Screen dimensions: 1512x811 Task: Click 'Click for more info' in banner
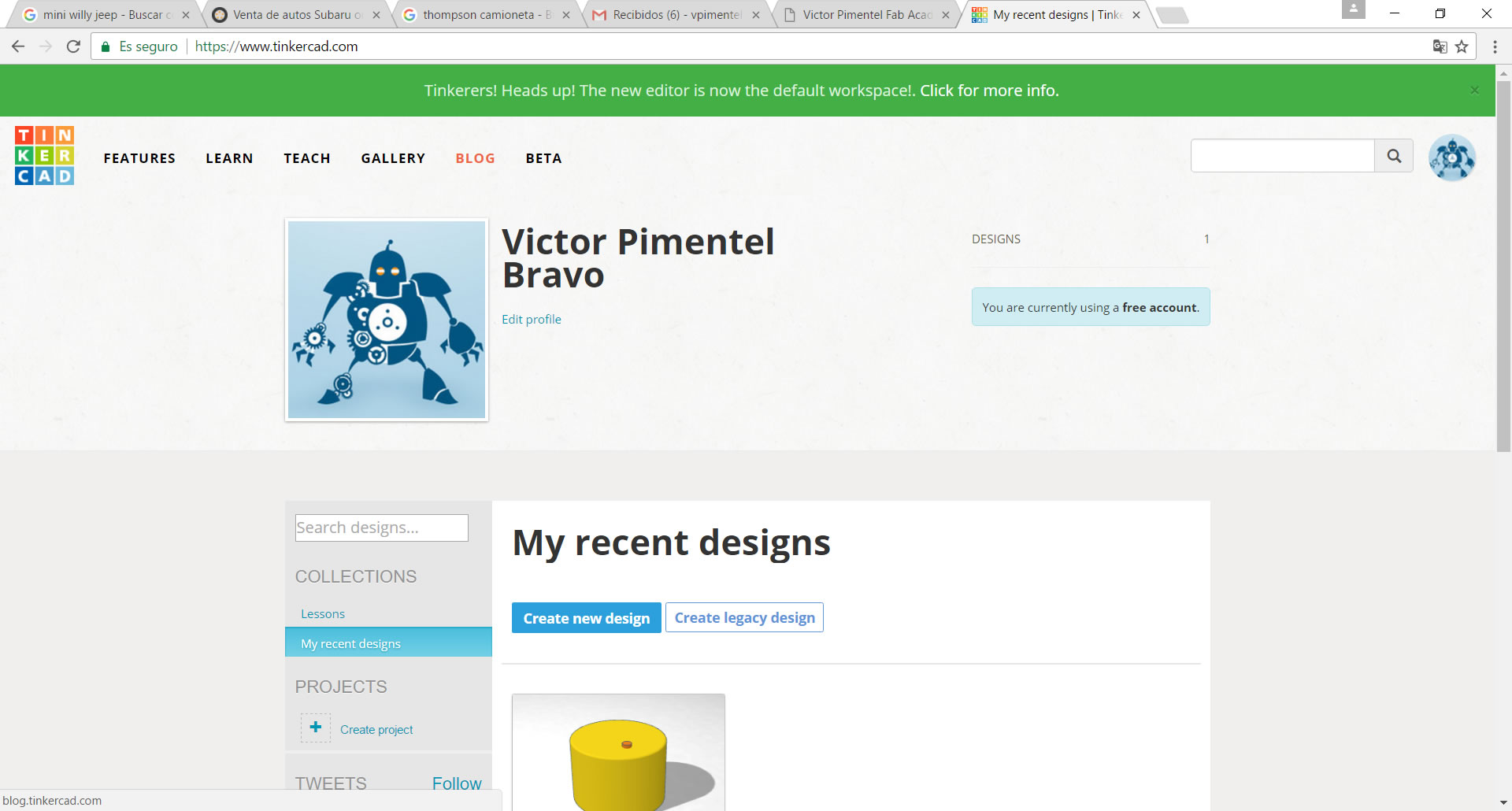[989, 91]
